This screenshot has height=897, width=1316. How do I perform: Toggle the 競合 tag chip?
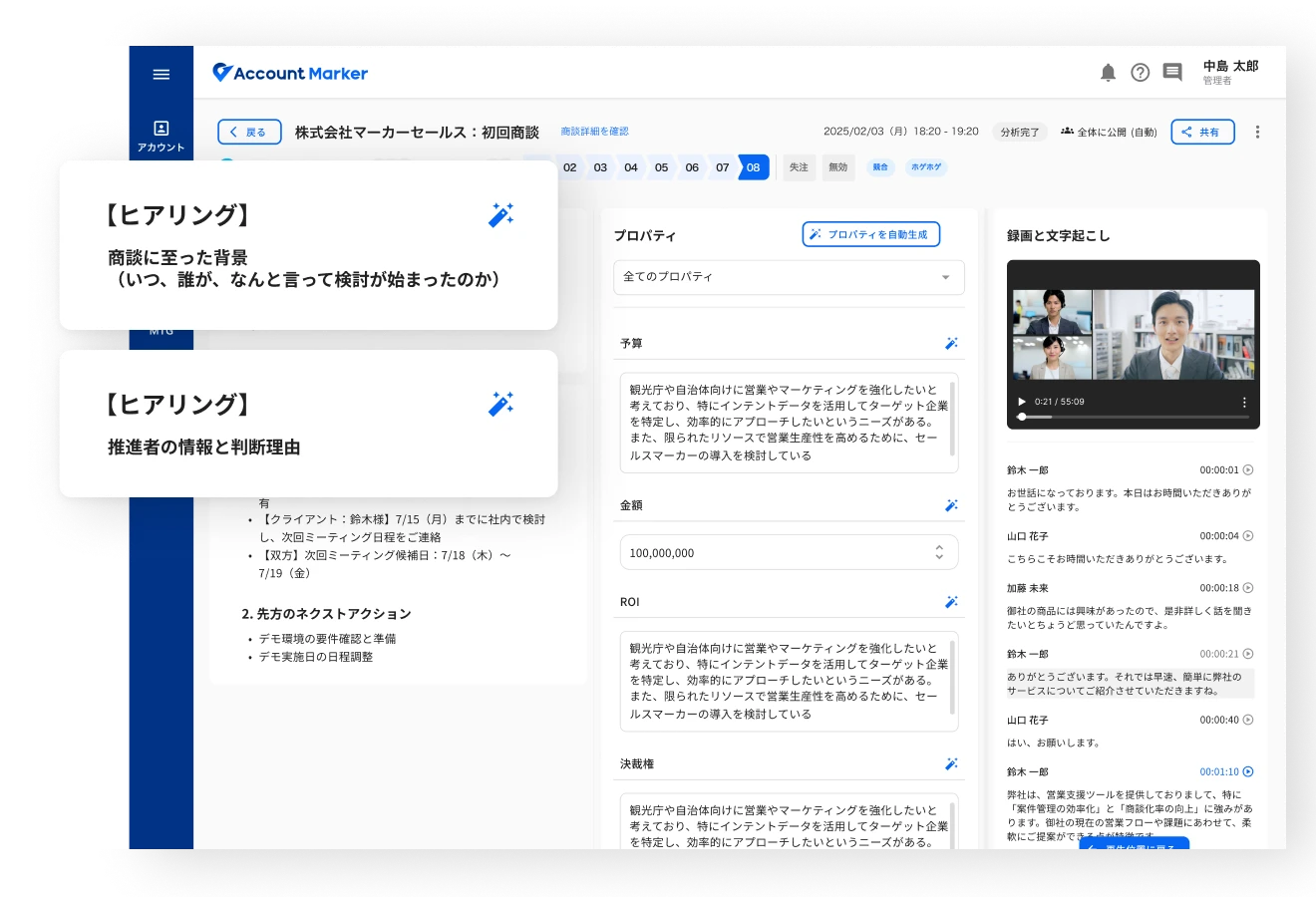click(880, 167)
